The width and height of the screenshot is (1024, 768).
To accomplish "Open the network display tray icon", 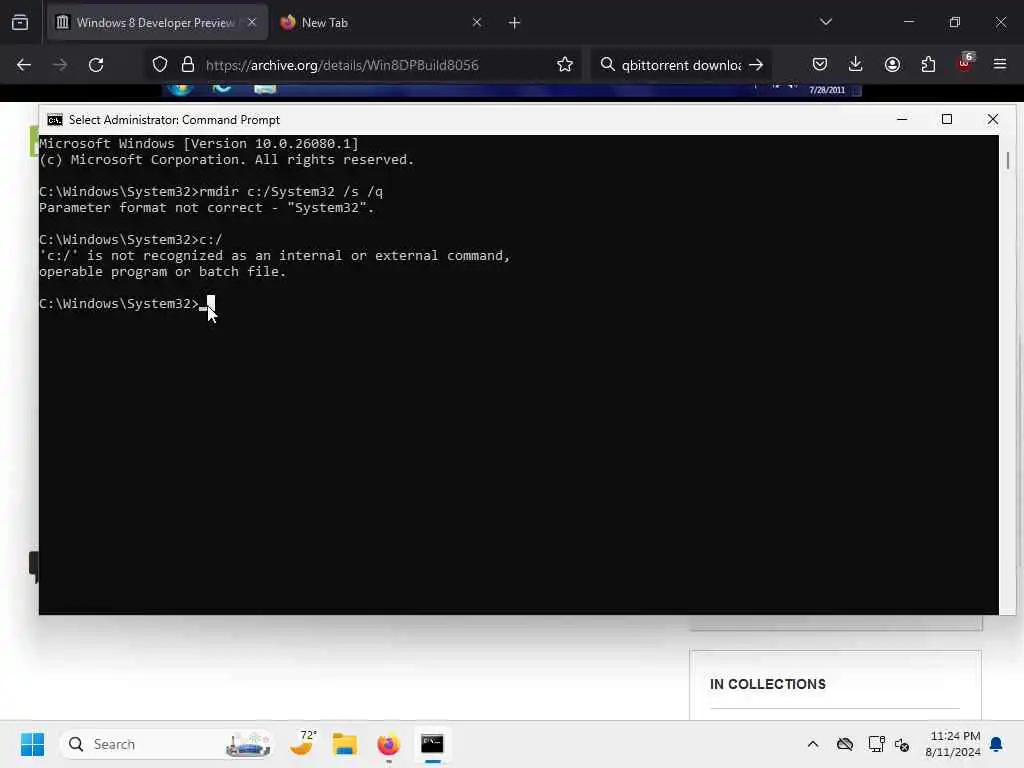I will 876,744.
